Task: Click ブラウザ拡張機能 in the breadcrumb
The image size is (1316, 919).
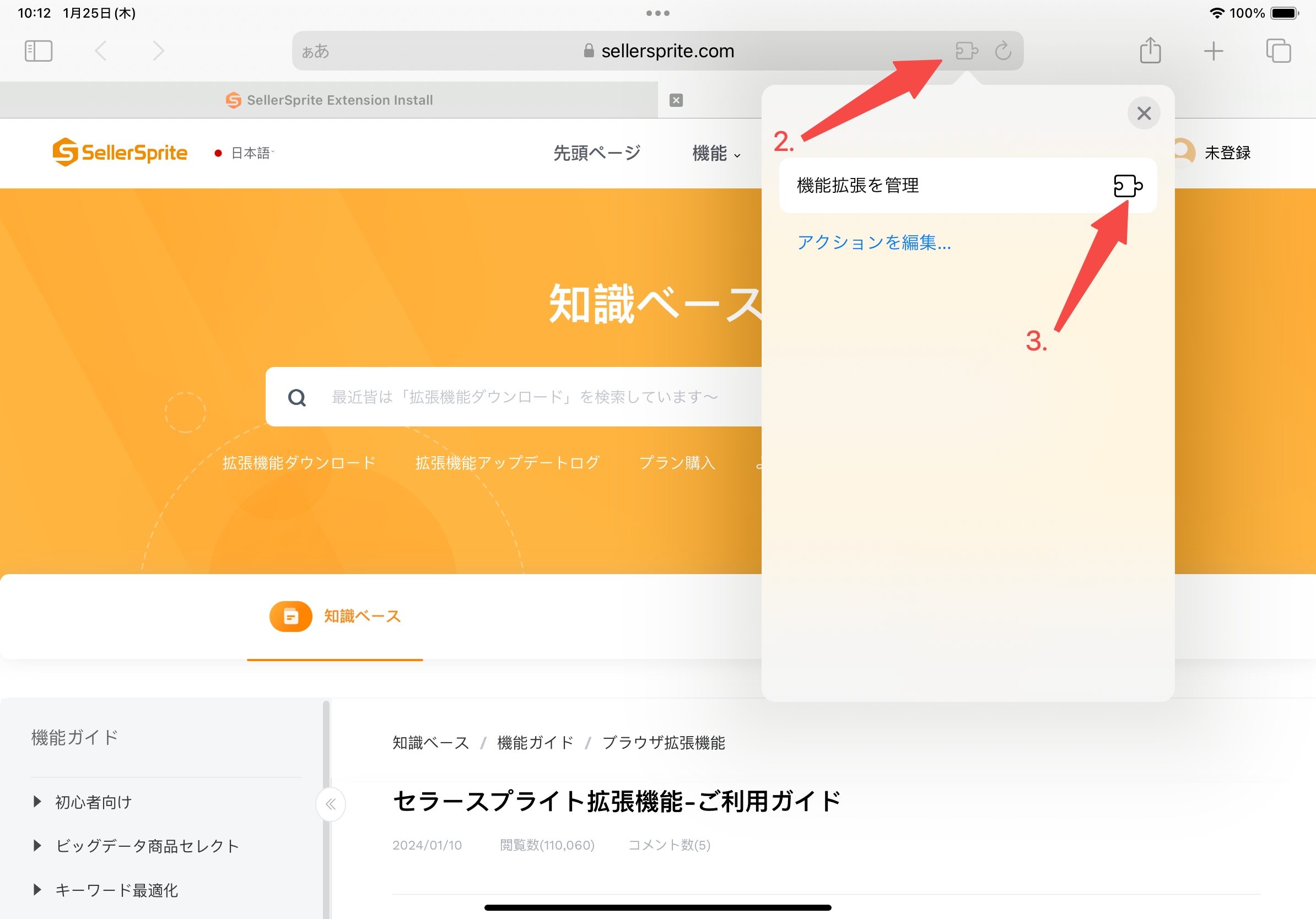Action: point(663,743)
